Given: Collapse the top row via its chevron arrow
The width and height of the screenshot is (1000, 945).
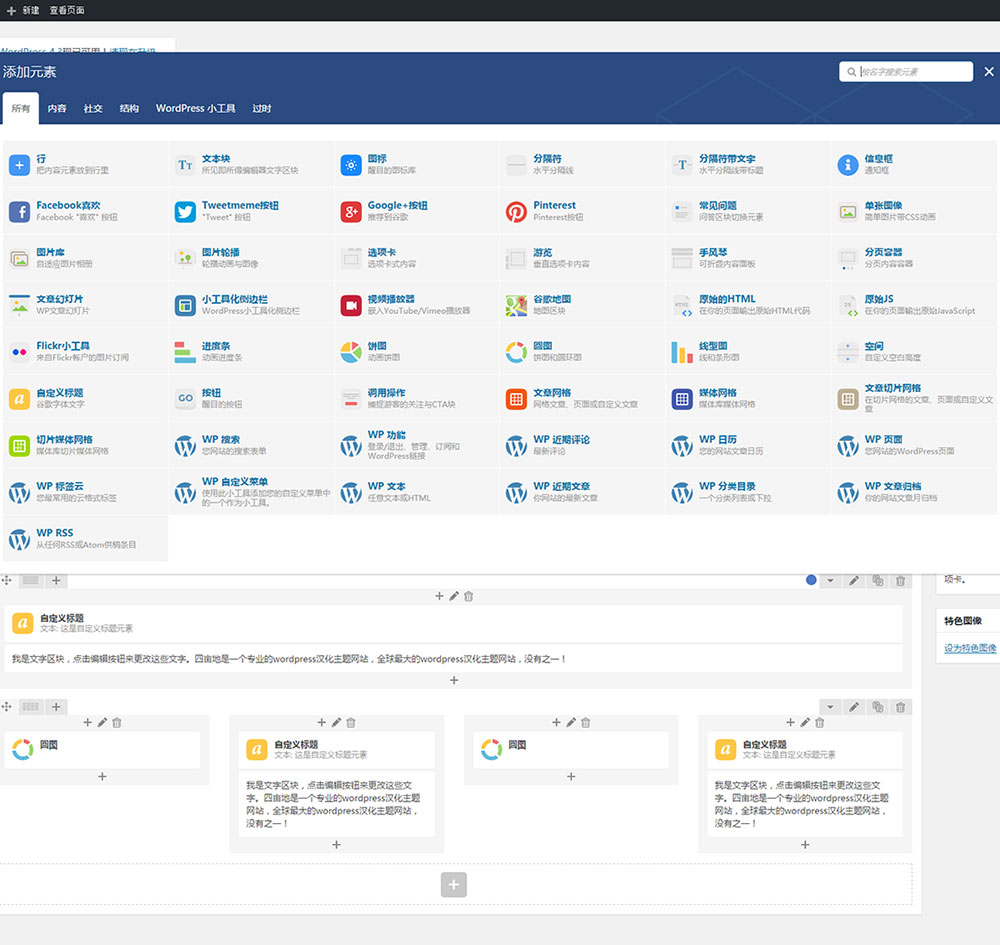Looking at the screenshot, I should point(831,580).
